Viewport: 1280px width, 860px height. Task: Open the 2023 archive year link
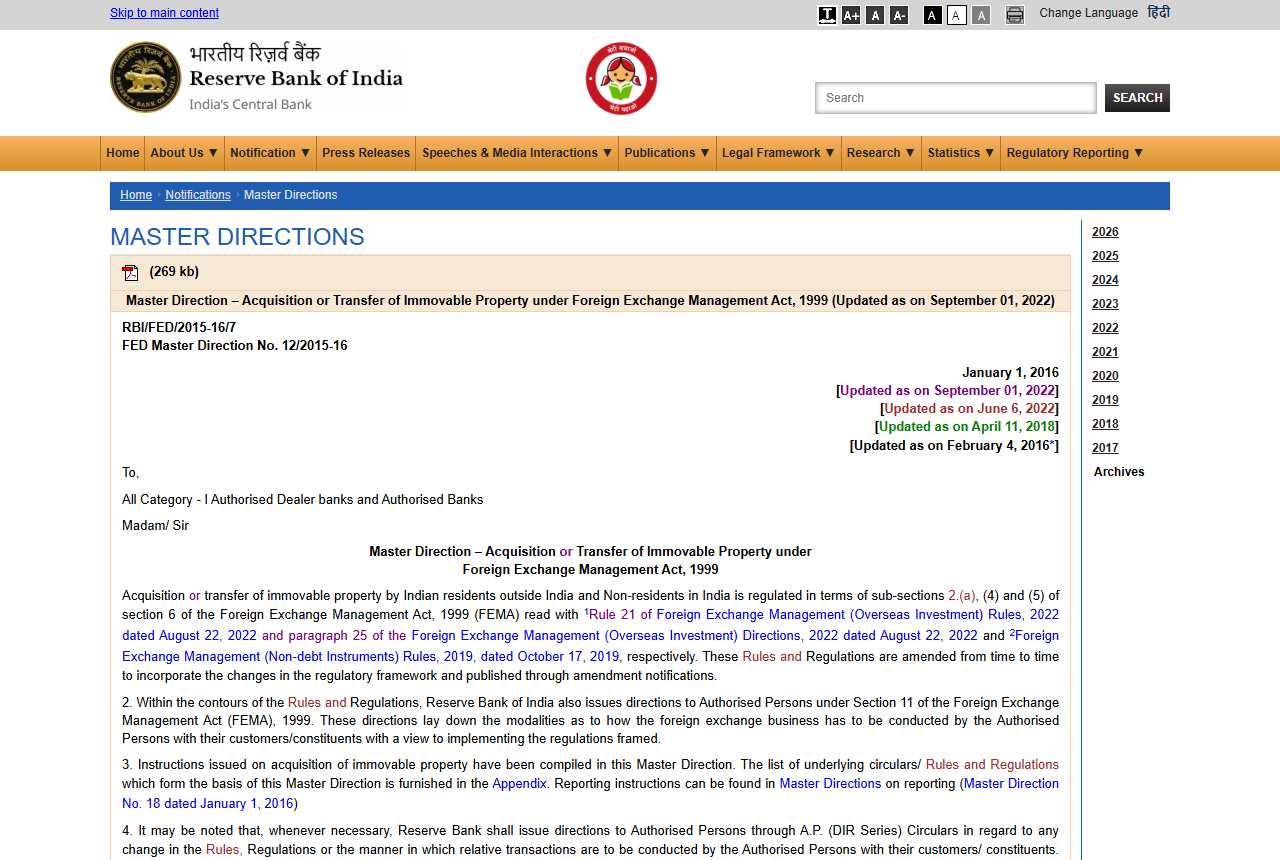coord(1105,304)
